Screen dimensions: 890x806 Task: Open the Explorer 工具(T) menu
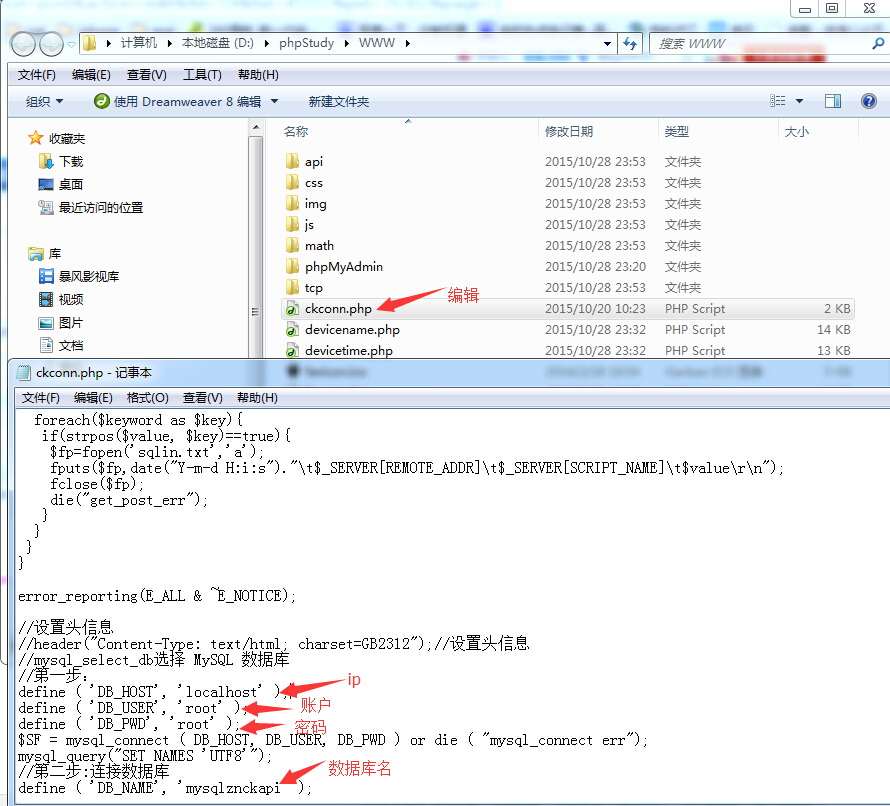(x=202, y=75)
